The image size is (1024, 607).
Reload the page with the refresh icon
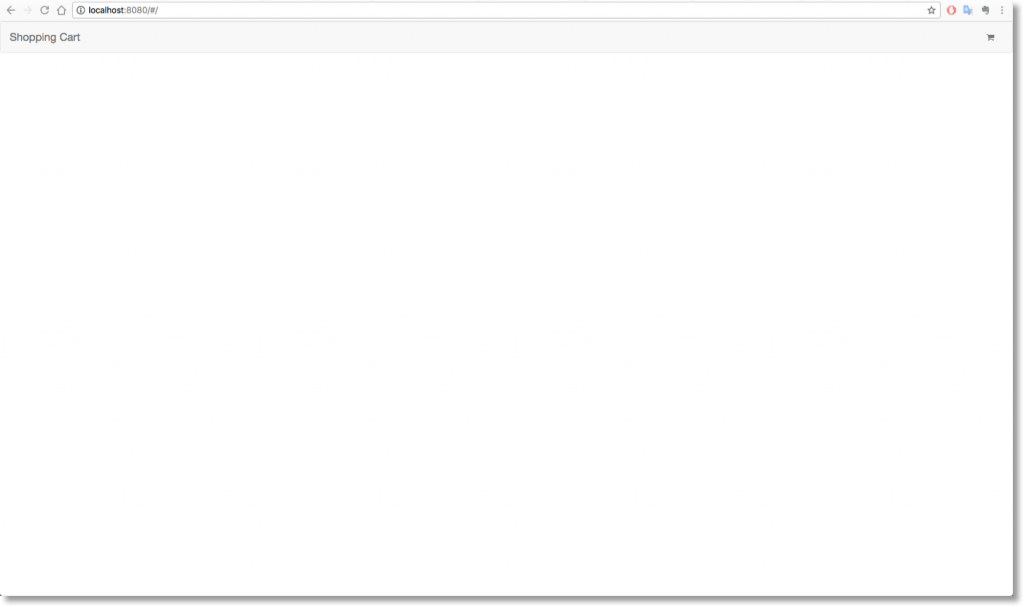tap(44, 10)
